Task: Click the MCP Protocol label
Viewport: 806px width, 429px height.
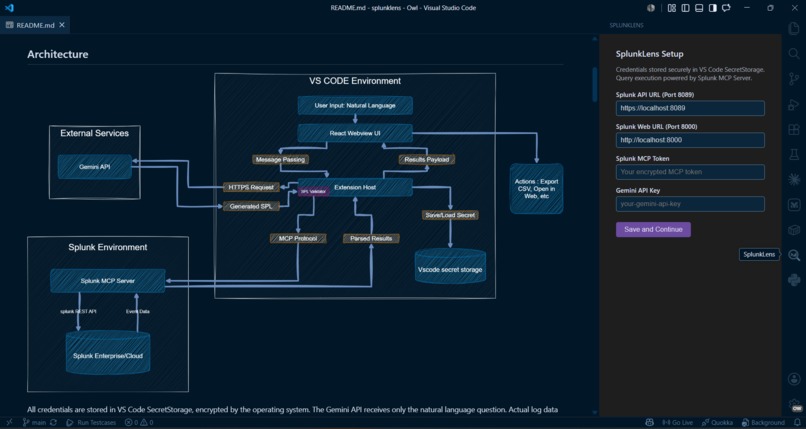Action: coord(298,238)
